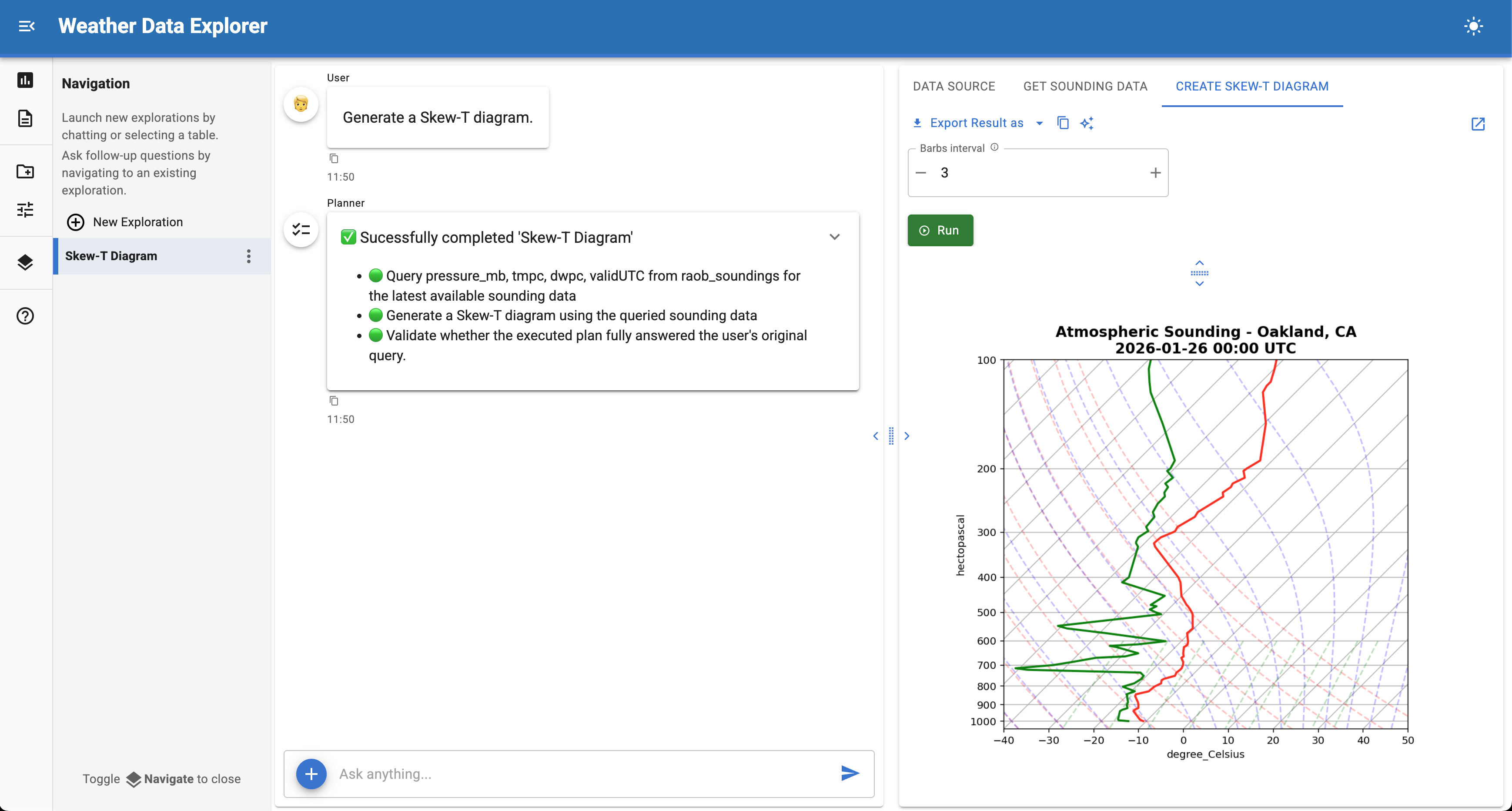
Task: Click the down chevron below horizontal splitter
Action: pyautogui.click(x=1200, y=284)
